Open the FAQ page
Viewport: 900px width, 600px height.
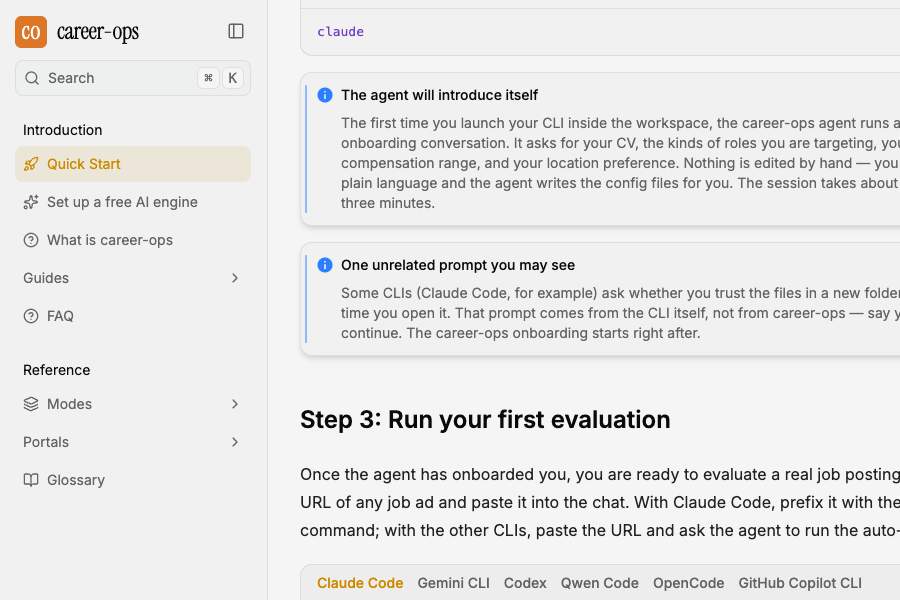pyautogui.click(x=133, y=316)
